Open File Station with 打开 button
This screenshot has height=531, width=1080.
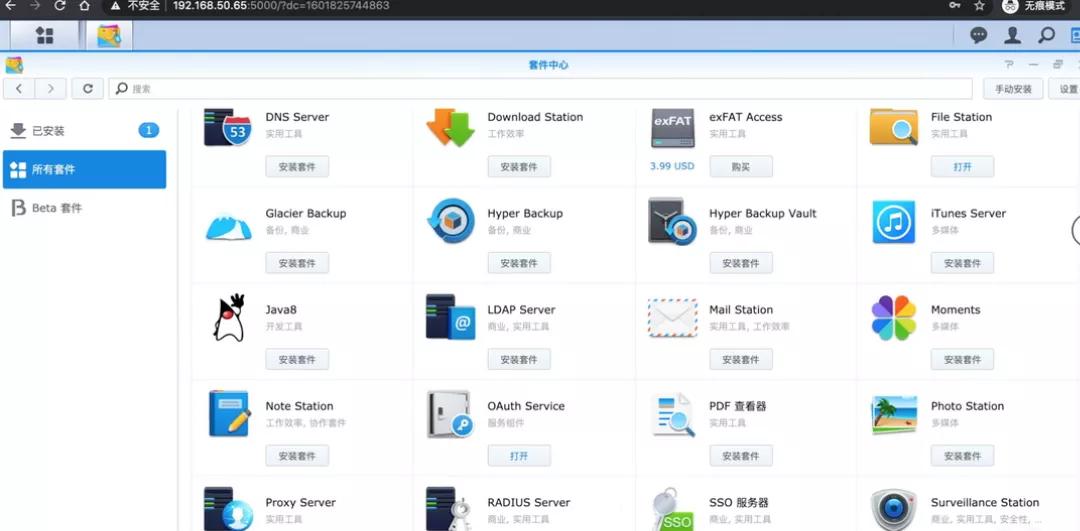click(x=962, y=167)
